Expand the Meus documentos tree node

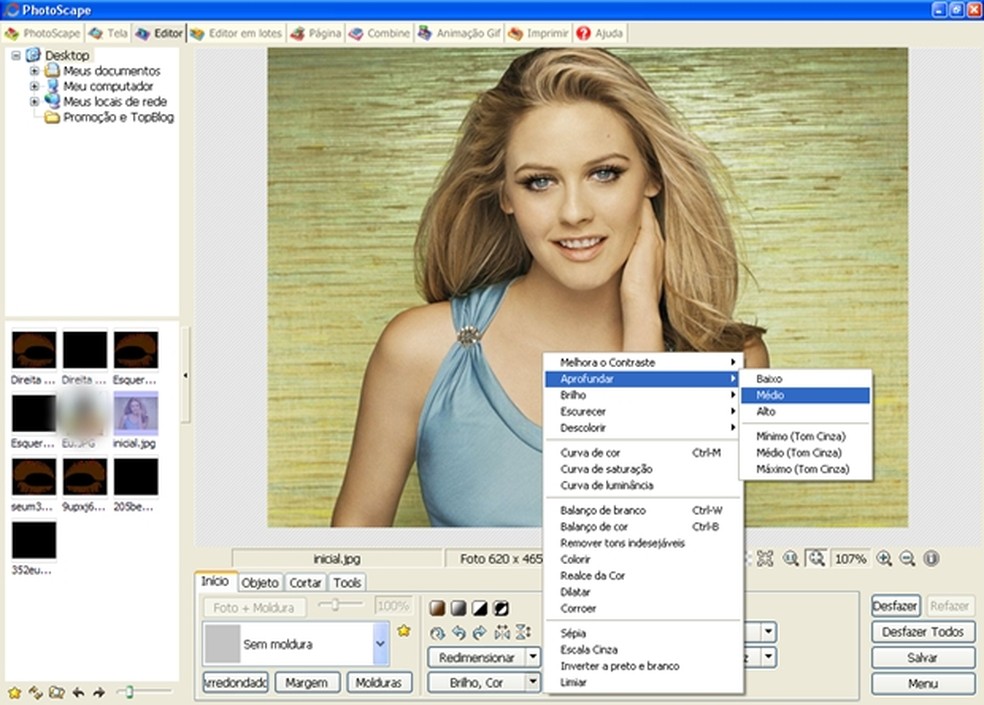35,71
